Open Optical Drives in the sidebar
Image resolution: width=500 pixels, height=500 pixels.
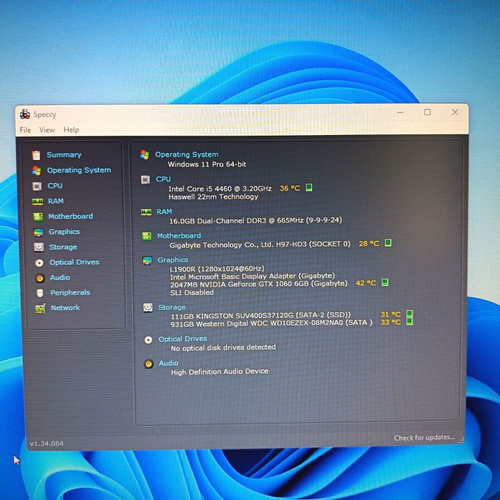coord(74,262)
